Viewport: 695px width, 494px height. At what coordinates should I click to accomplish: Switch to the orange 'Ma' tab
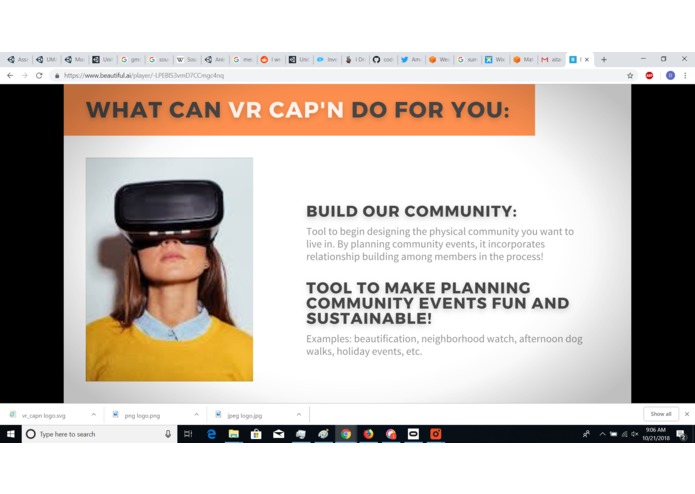pos(523,59)
